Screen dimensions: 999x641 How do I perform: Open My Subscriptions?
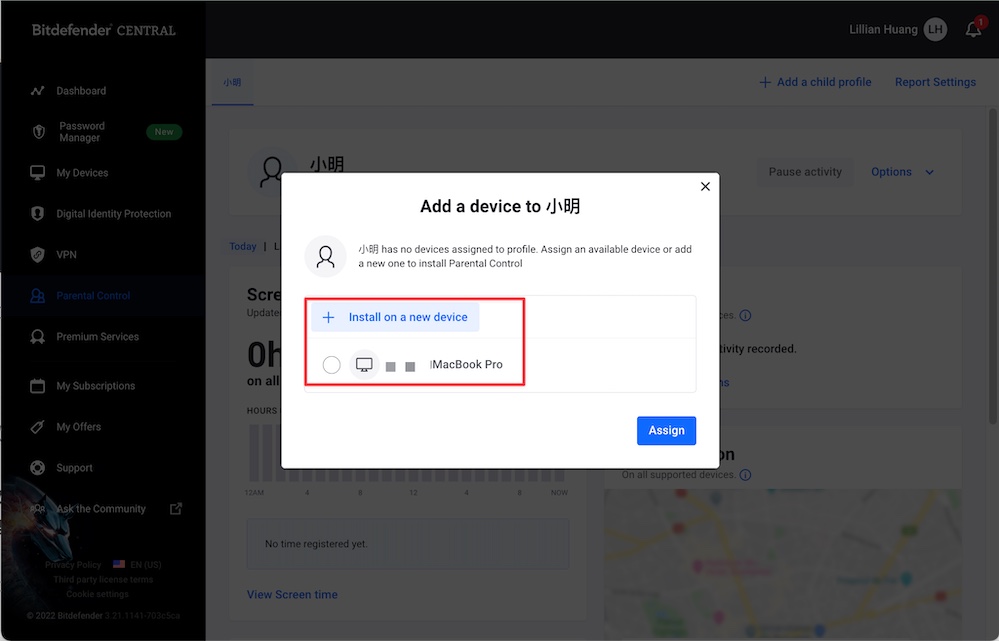pyautogui.click(x=96, y=385)
